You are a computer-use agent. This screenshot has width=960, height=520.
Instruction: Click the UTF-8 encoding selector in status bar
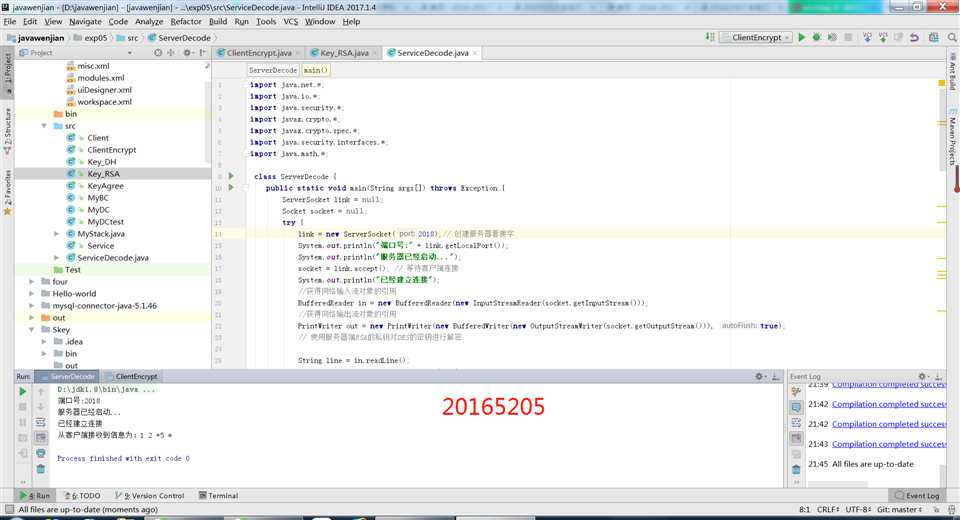coord(858,510)
